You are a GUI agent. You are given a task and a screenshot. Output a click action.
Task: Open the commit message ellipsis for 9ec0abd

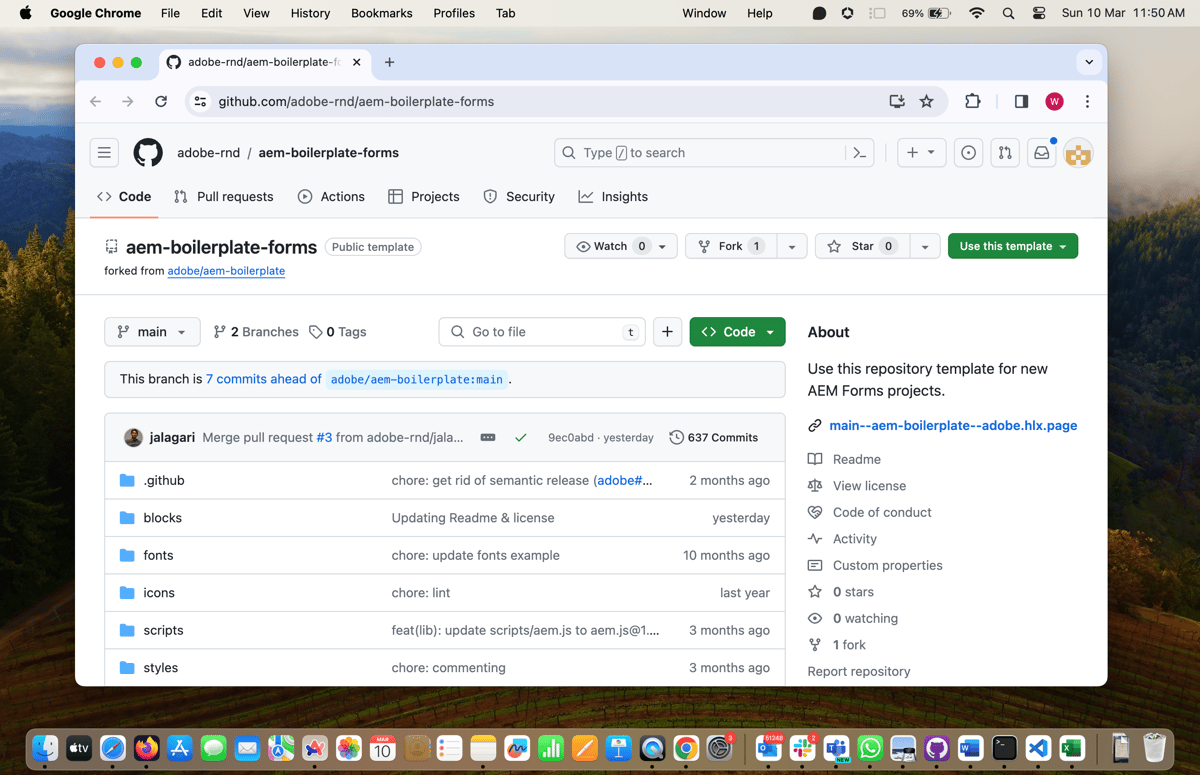click(x=487, y=437)
